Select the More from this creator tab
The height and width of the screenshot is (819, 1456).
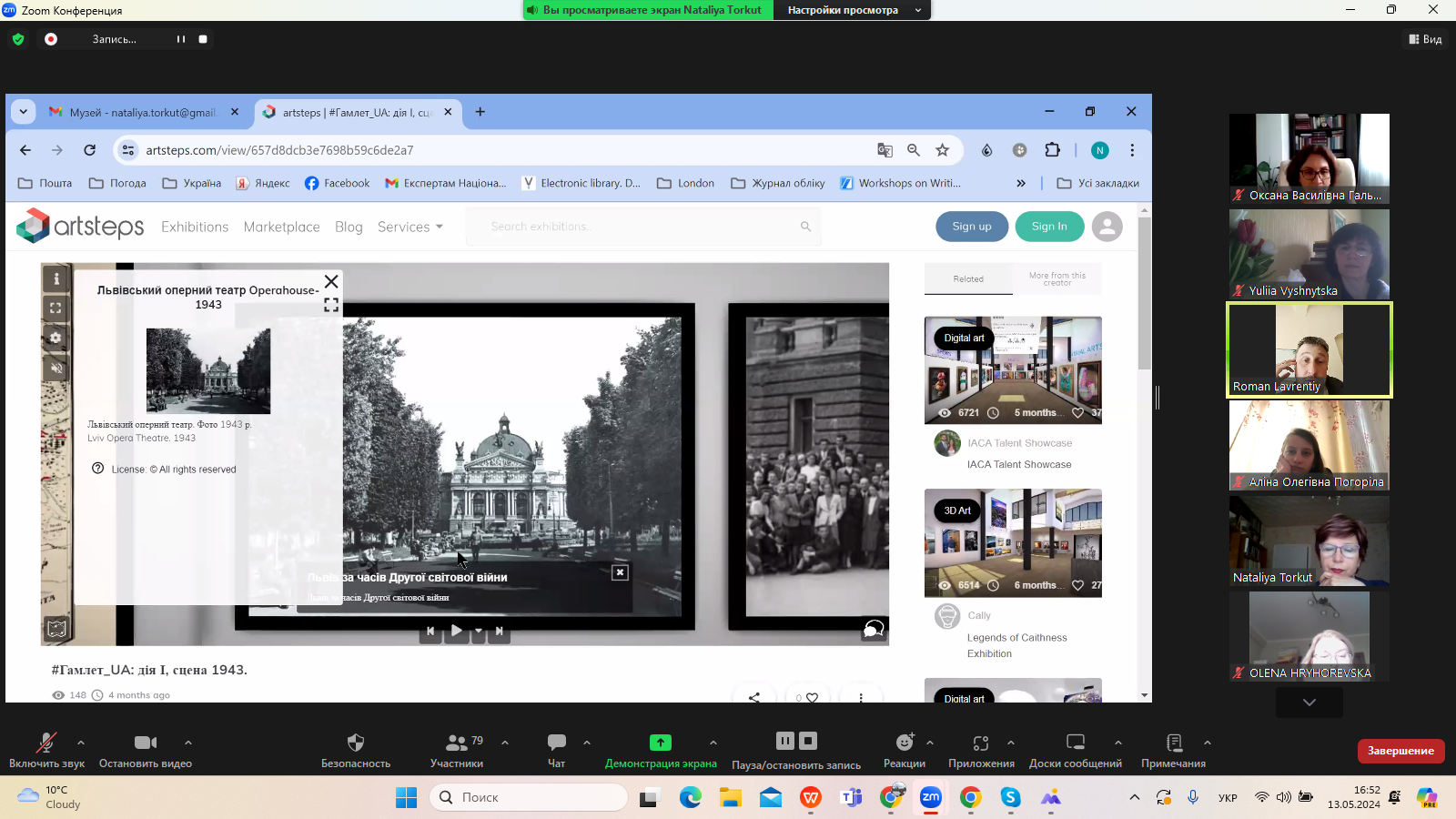(1057, 279)
